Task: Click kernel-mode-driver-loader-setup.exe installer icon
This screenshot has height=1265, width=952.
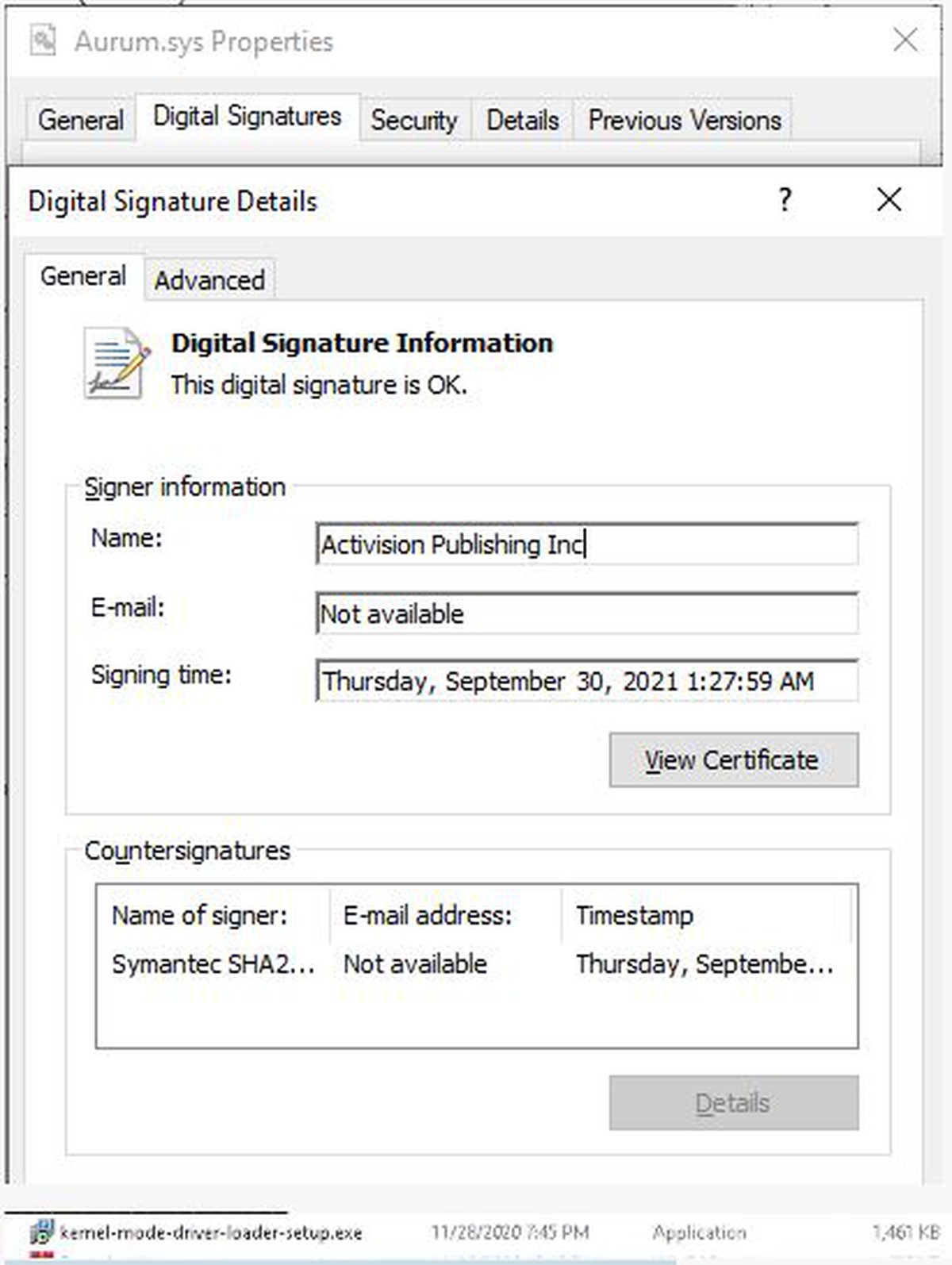Action: pyautogui.click(x=41, y=1232)
